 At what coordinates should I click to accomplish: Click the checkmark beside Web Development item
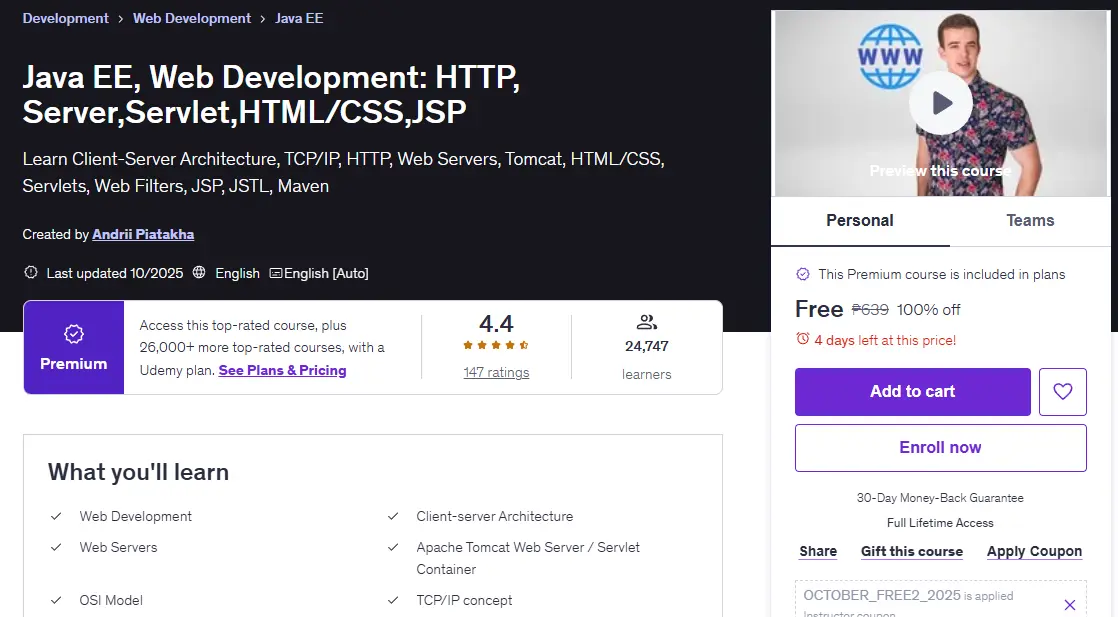(x=56, y=516)
